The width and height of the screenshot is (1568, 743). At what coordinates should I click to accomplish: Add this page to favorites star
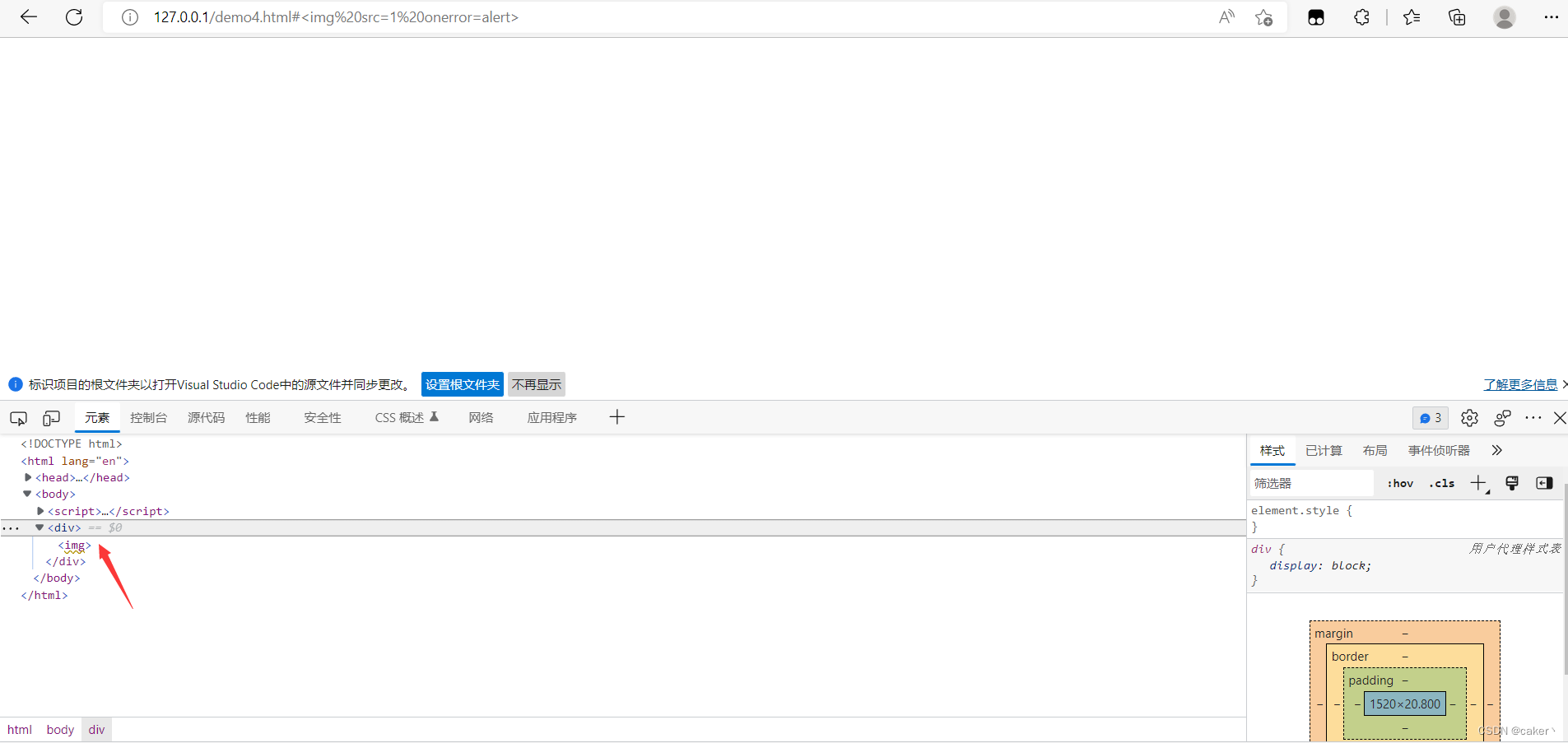(1264, 17)
